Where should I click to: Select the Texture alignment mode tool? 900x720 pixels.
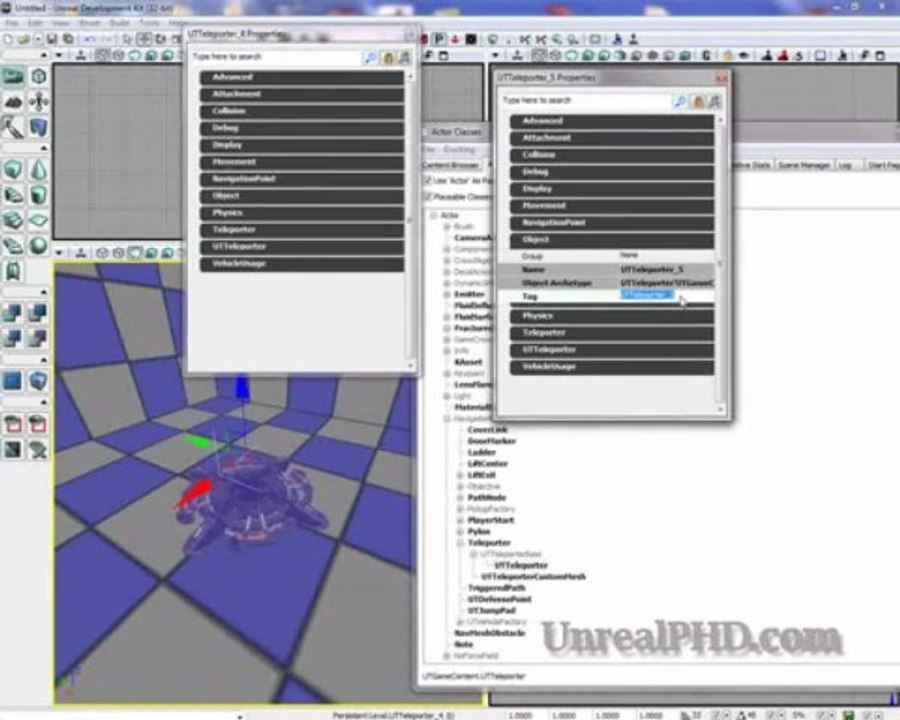(38, 102)
